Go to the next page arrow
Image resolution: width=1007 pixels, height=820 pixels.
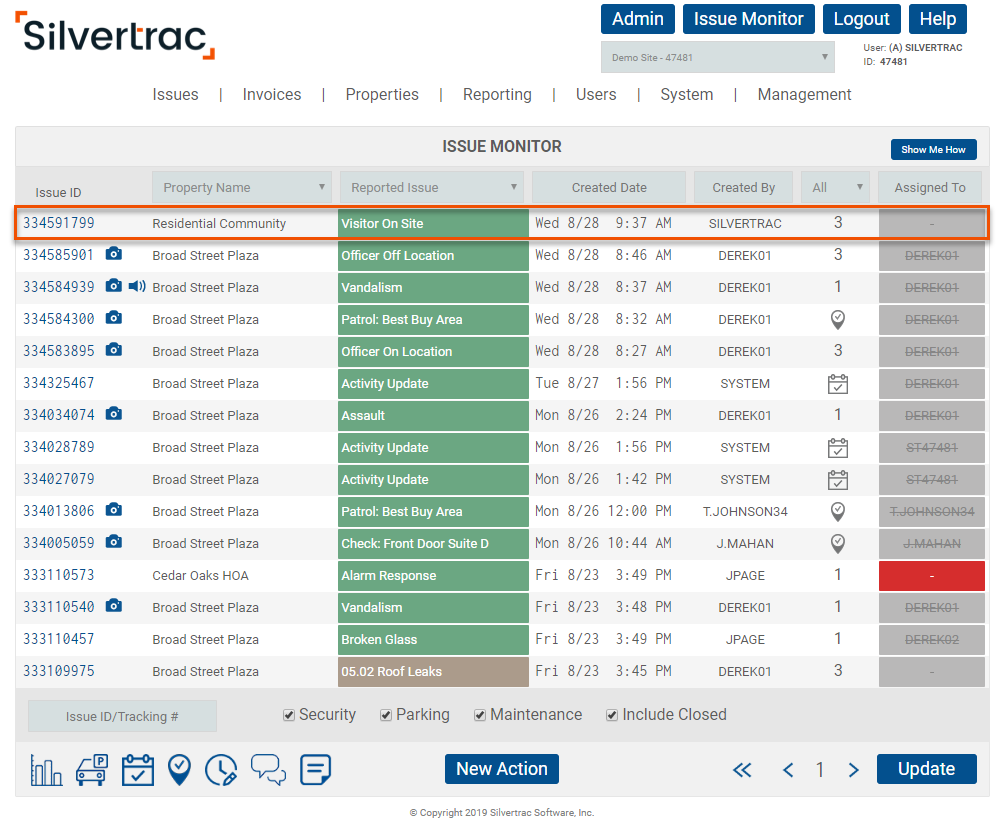pos(854,769)
